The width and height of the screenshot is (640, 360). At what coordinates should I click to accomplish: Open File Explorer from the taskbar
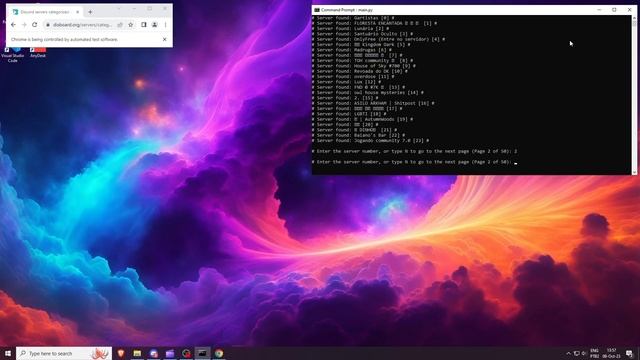pos(137,353)
